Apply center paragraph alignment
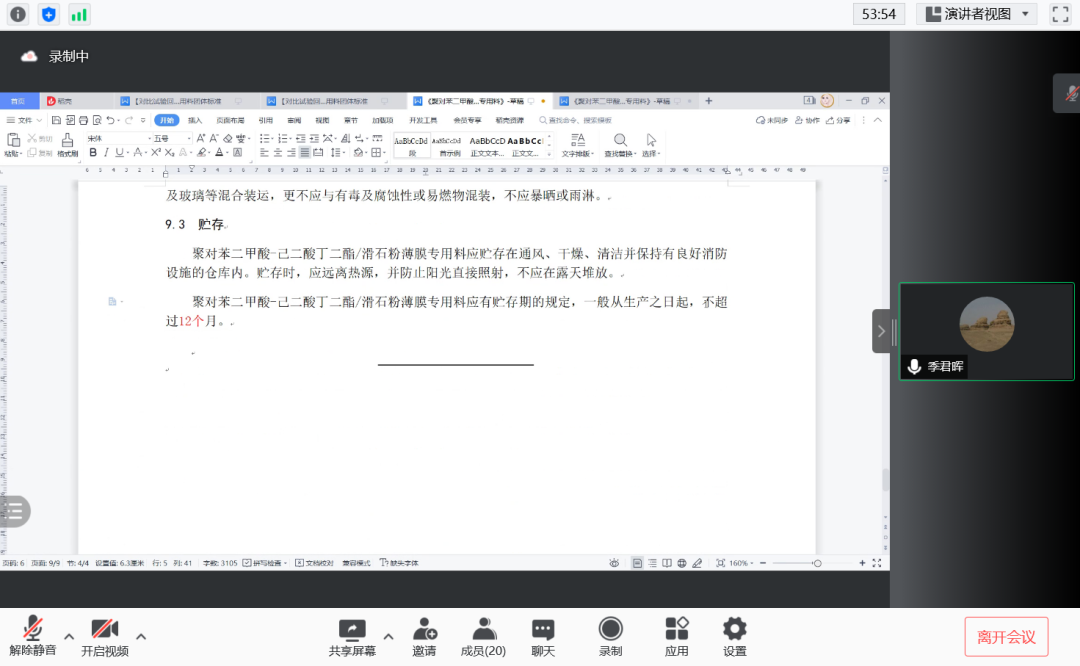Image resolution: width=1080 pixels, height=666 pixels. pyautogui.click(x=279, y=153)
